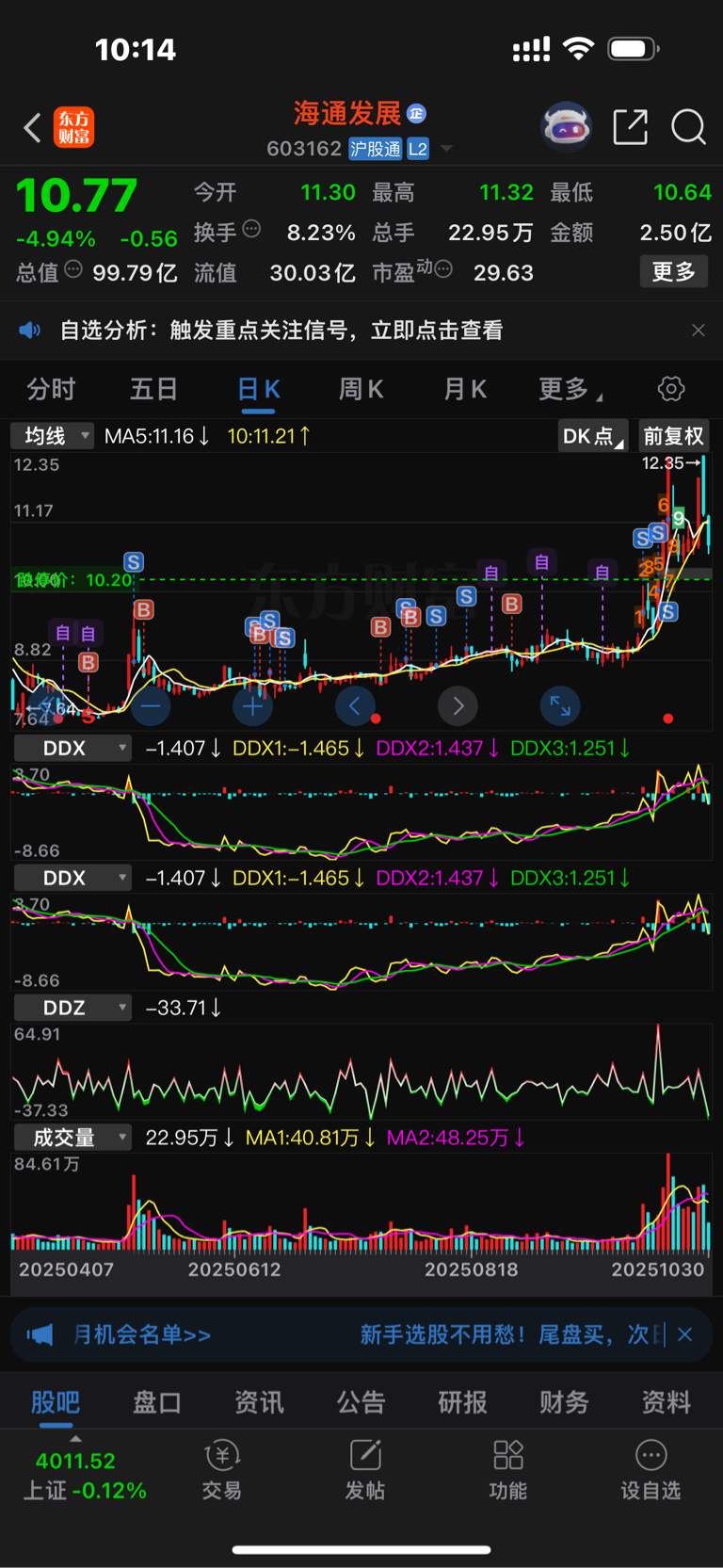Screen dimensions: 723x1568
Task: Open the 资料 tab
Action: [667, 1402]
